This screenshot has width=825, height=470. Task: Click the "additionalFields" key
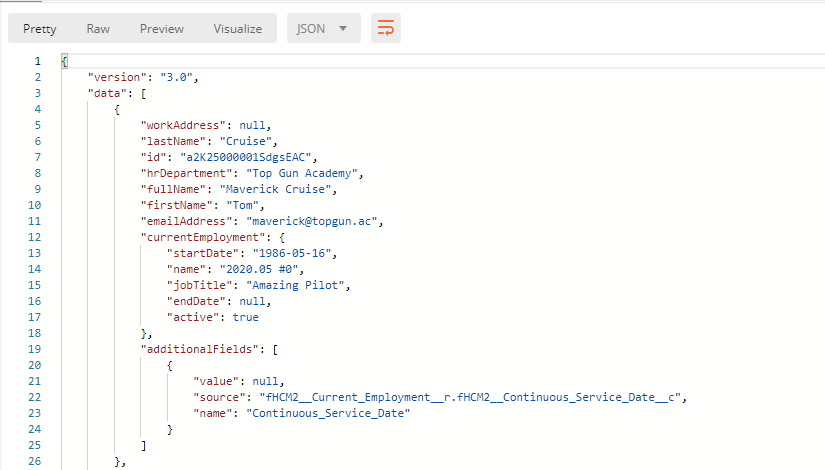(x=199, y=349)
